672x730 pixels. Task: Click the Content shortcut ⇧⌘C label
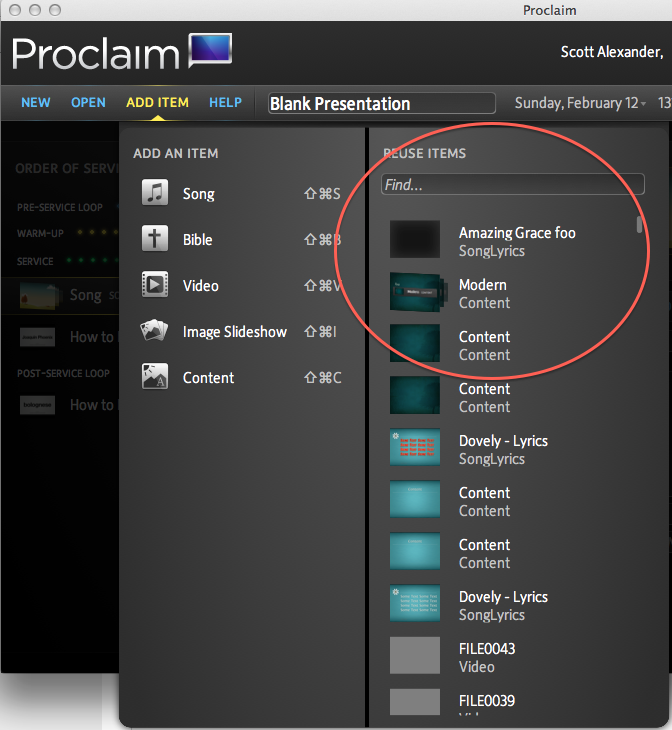point(323,378)
